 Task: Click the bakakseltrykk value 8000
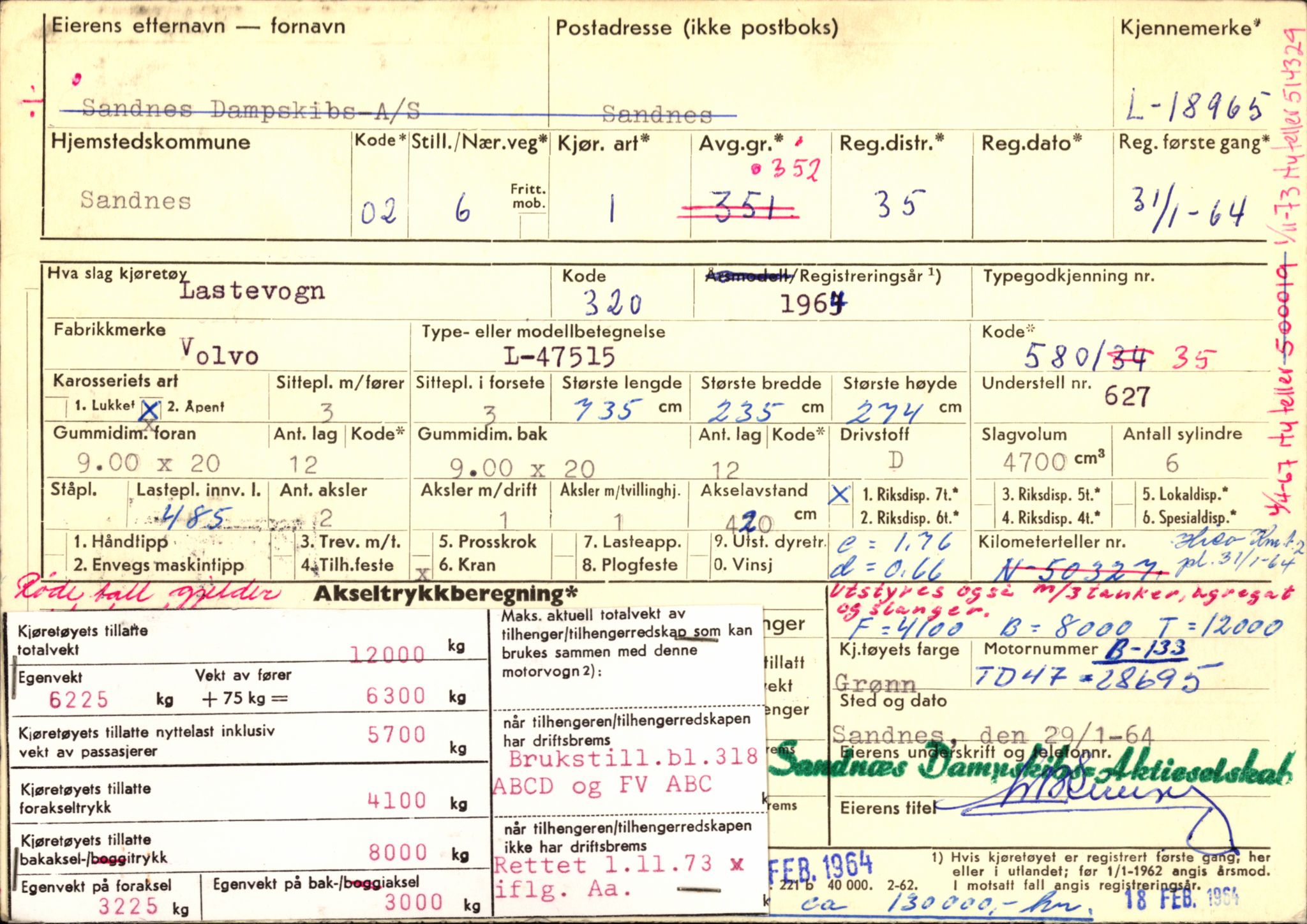tap(398, 853)
